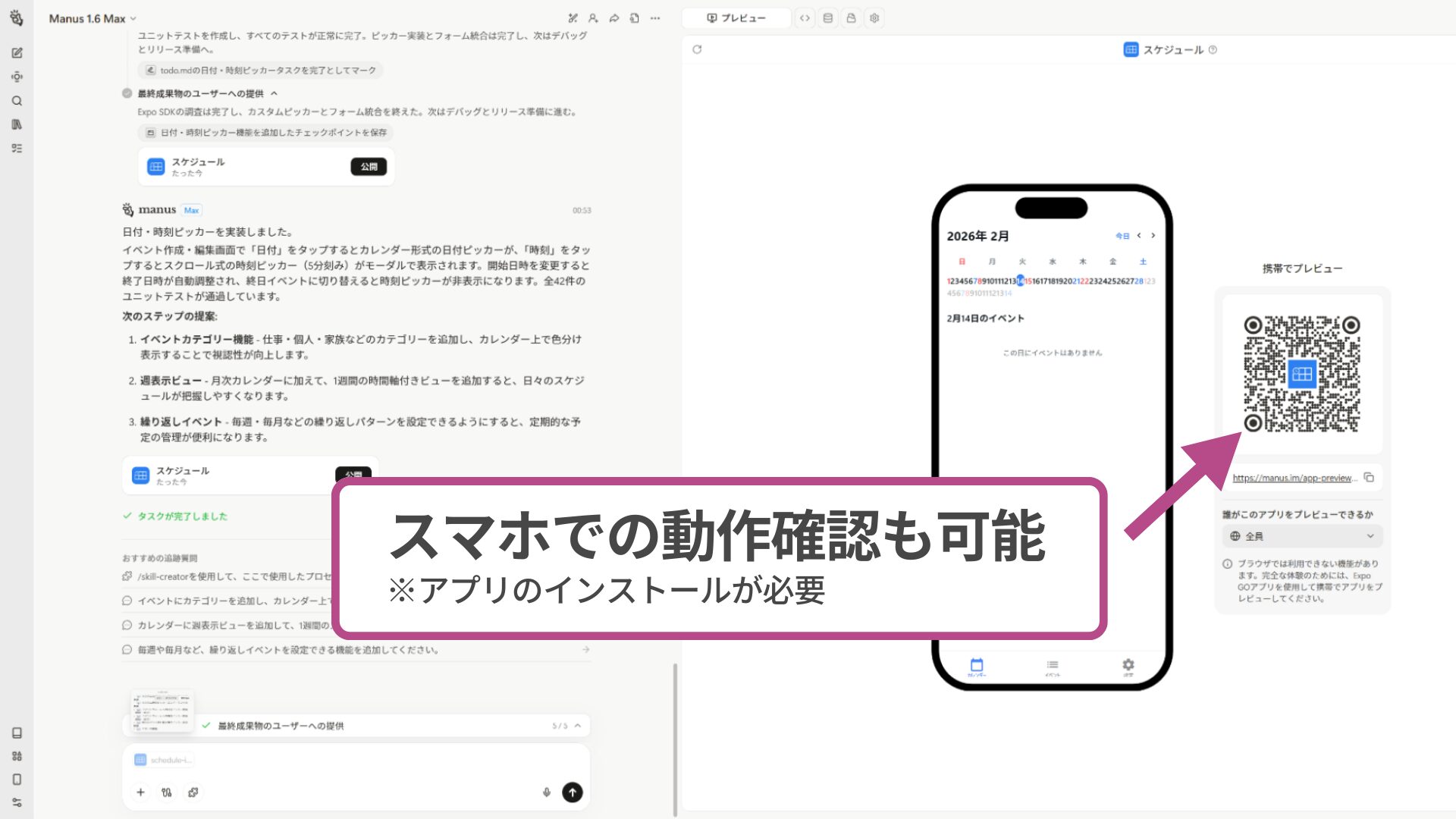The width and height of the screenshot is (1456, 819).
Task: Expand the 5/5 checkpoint section chevron
Action: (x=578, y=725)
